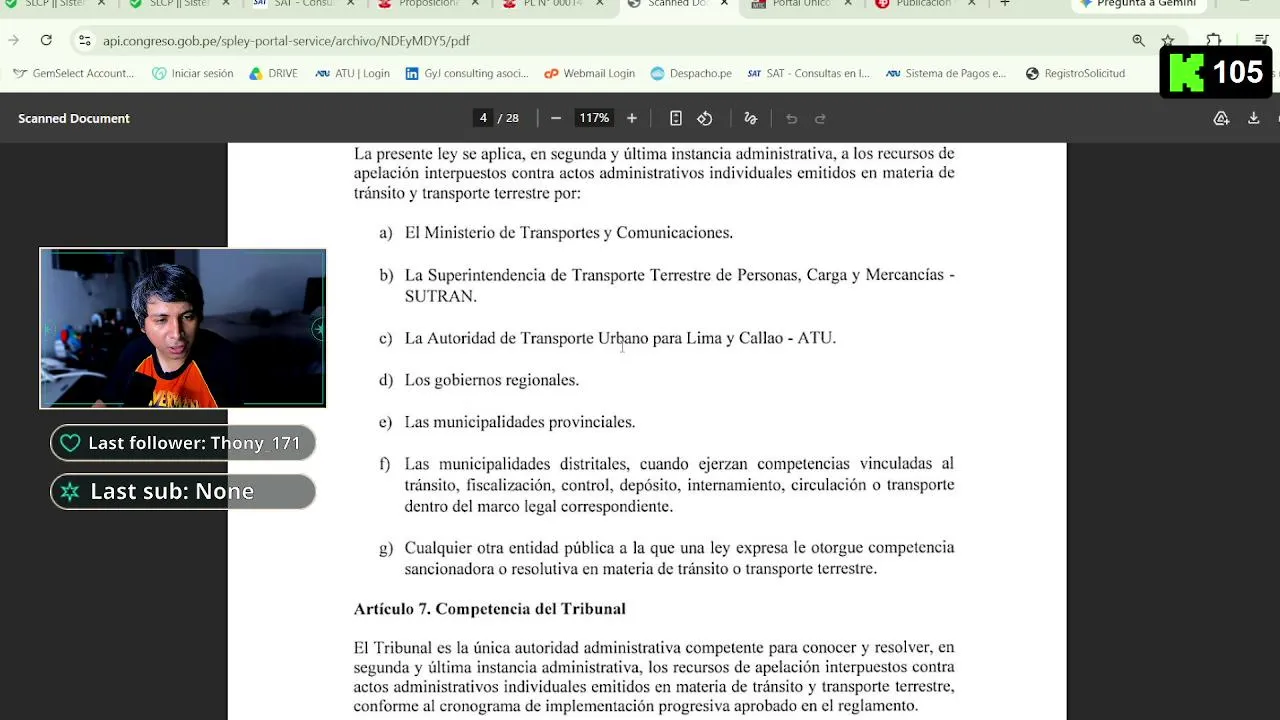
Task: Open the Iniciar sesión bookmark
Action: (x=193, y=73)
